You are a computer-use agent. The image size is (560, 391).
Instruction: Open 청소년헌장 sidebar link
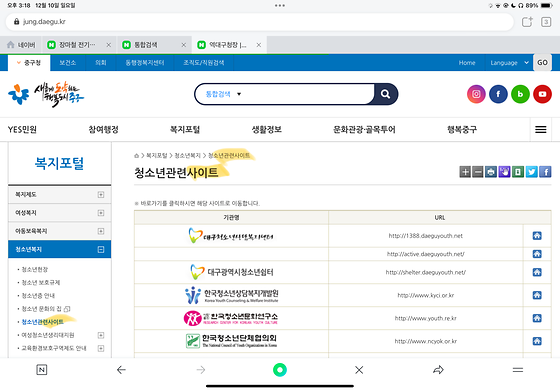pos(35,269)
